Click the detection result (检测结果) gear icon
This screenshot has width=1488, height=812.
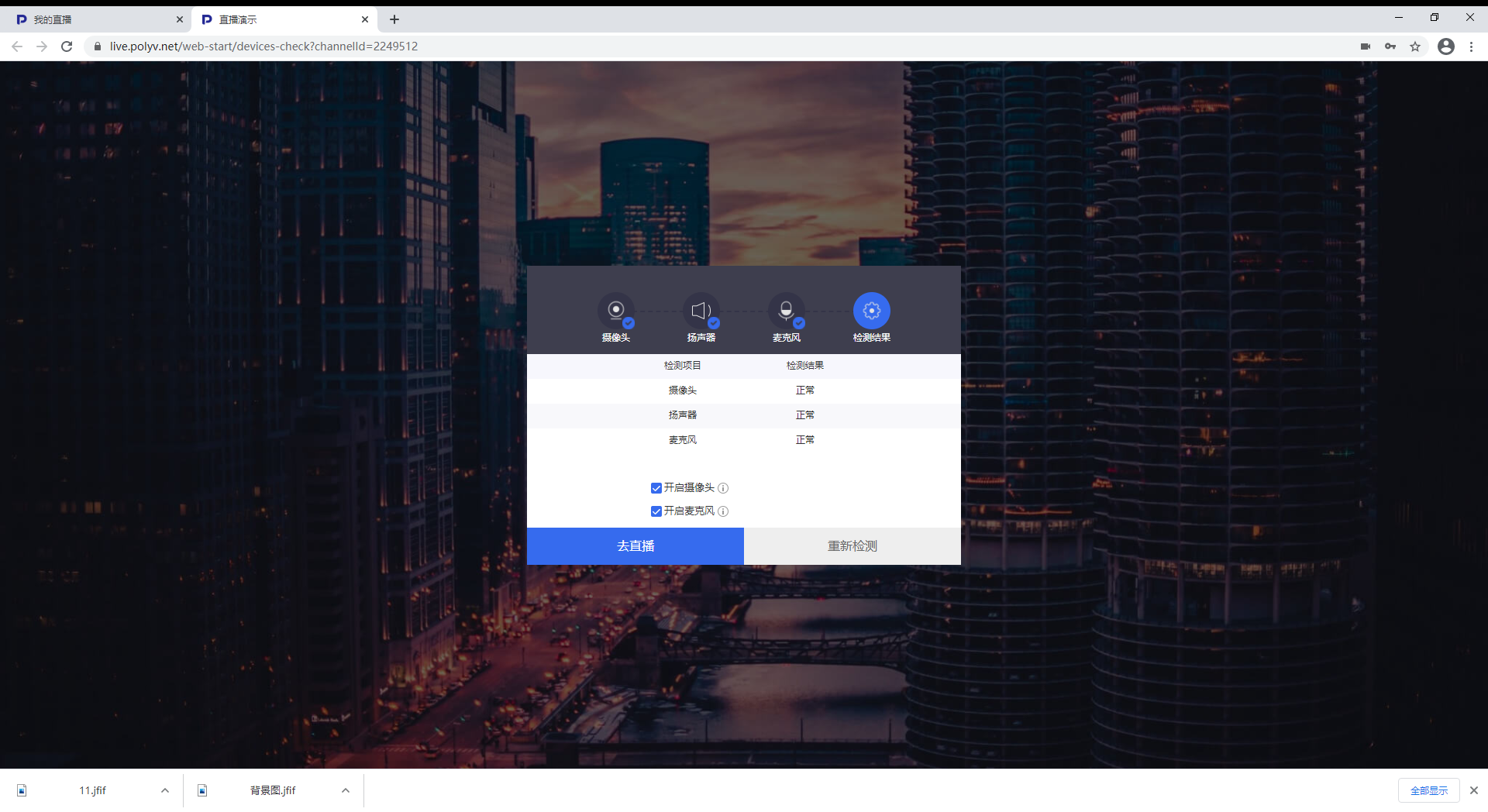point(871,311)
